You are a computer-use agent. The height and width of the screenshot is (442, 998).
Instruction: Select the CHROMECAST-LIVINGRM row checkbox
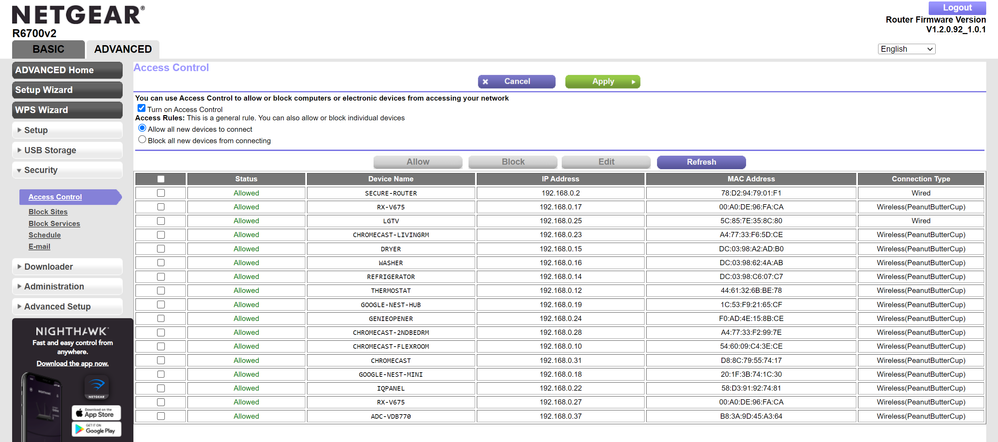pyautogui.click(x=160, y=234)
